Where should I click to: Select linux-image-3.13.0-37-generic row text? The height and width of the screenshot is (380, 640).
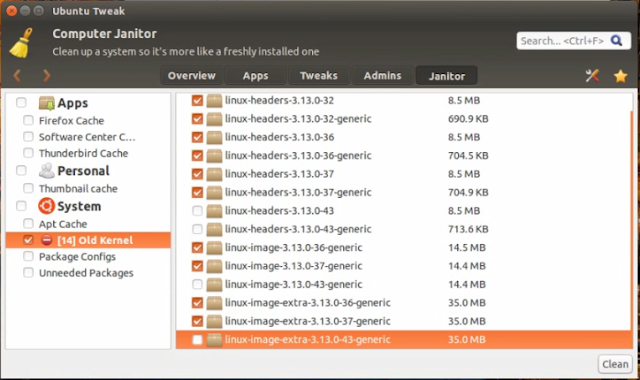[x=293, y=266]
